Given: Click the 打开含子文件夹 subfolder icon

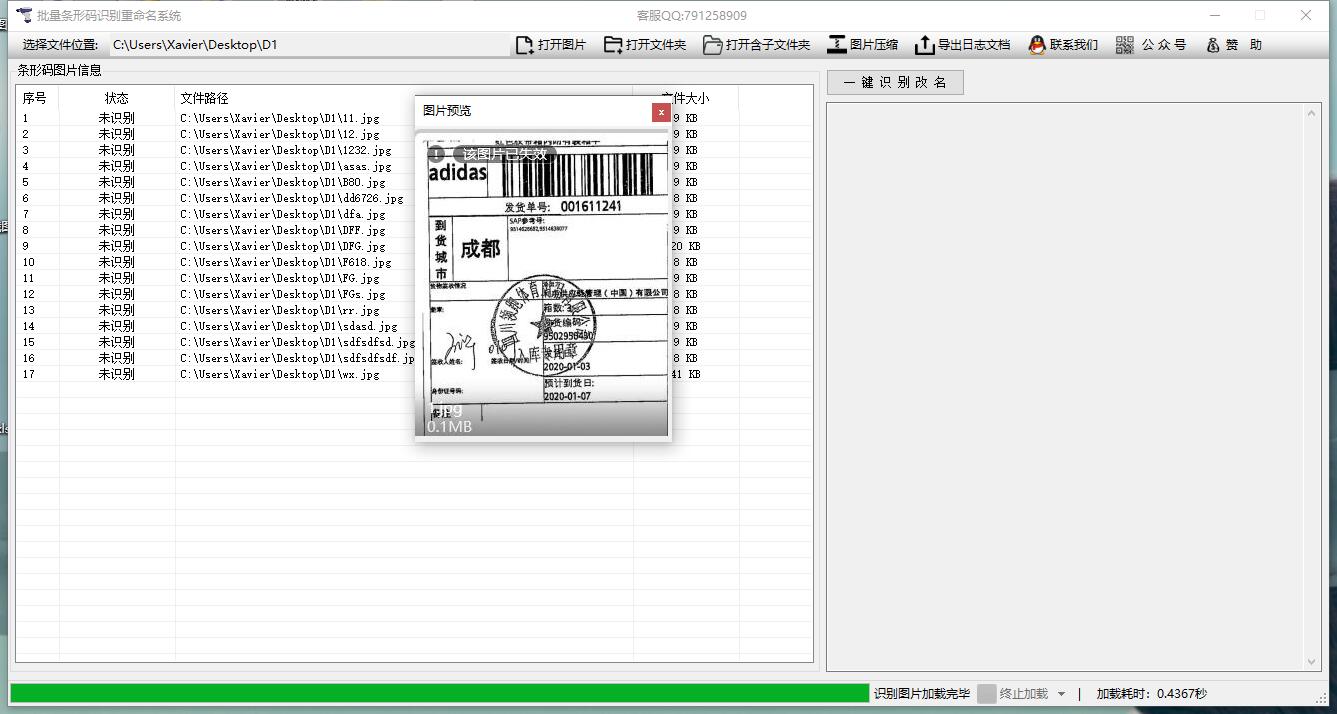Looking at the screenshot, I should click(x=712, y=45).
